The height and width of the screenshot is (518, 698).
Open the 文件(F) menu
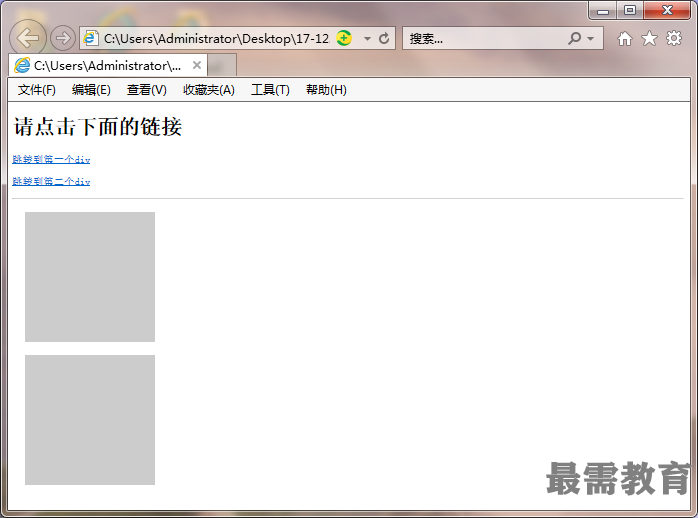37,90
